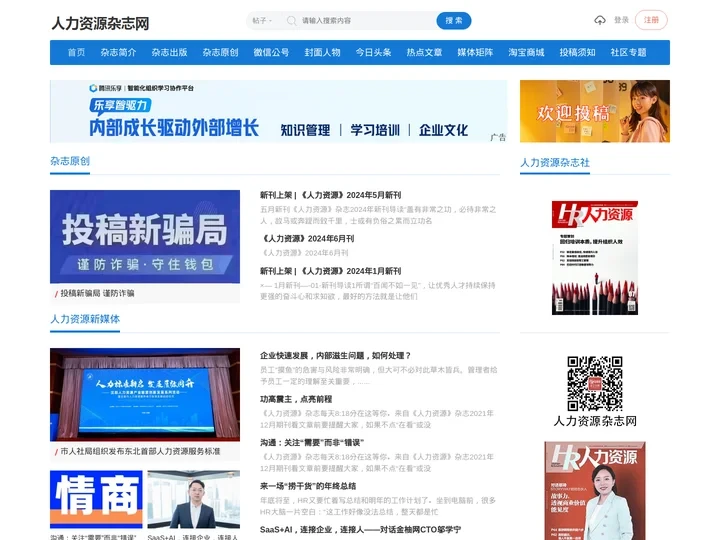
Task: Click the 情商 thumbnail image
Action: (96, 499)
